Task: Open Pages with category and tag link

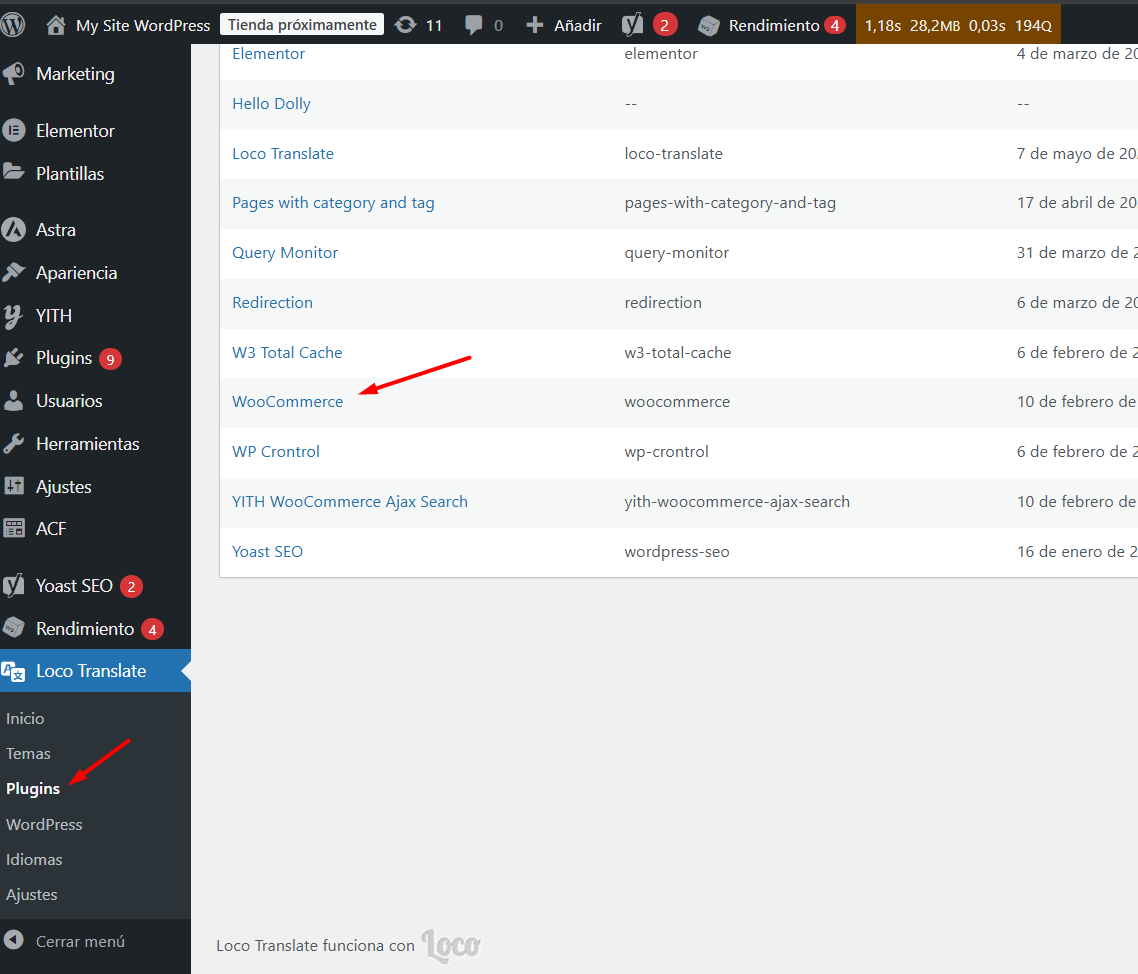Action: point(333,203)
